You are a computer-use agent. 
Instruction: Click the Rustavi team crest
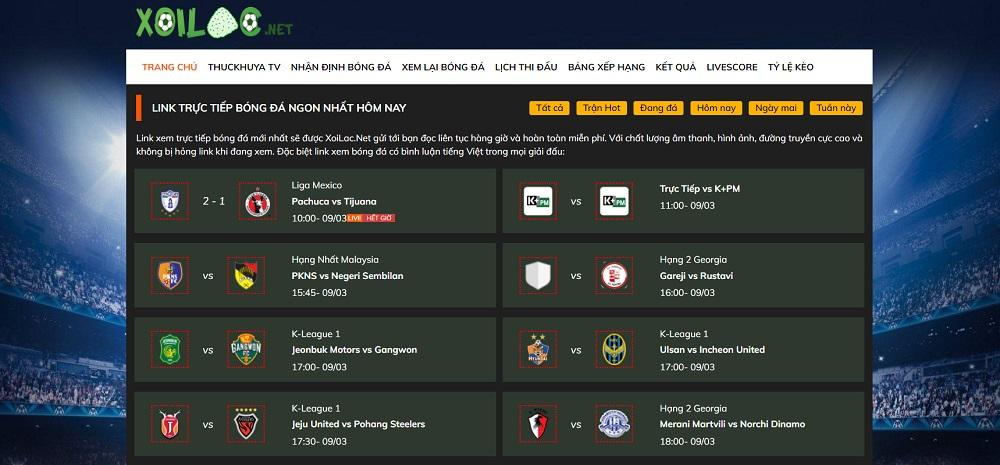tap(612, 276)
